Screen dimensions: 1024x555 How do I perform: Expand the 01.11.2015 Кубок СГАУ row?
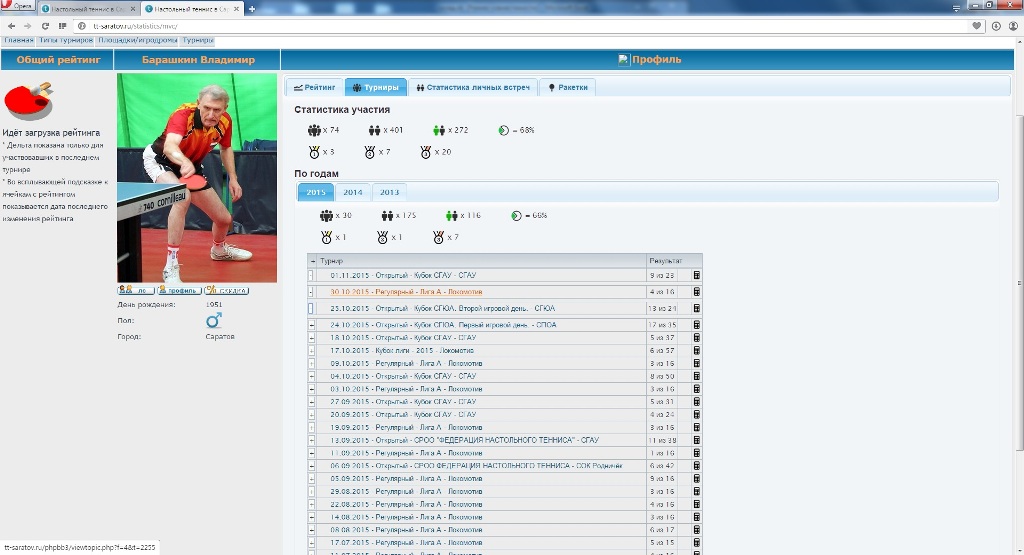tap(312, 276)
